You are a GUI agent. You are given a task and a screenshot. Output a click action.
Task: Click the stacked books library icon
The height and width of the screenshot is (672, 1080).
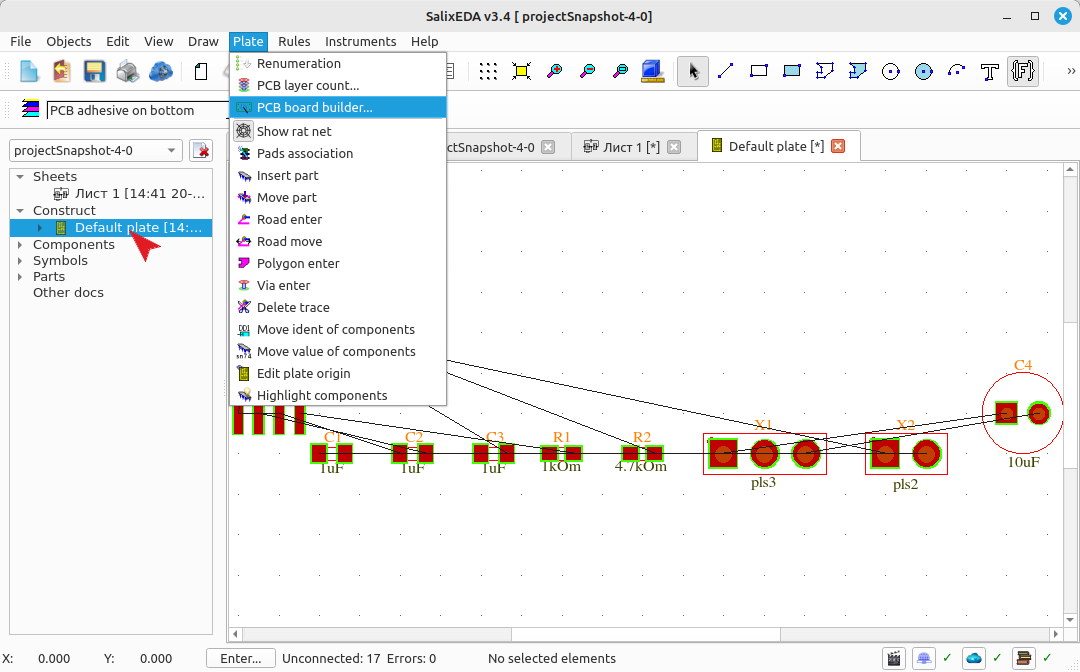coord(1024,658)
